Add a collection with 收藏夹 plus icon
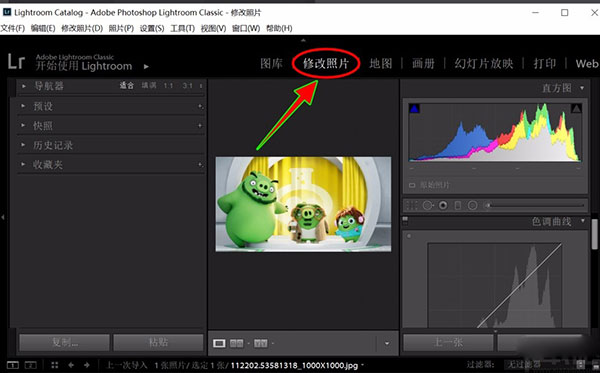Viewport: 600px width, 373px height. point(200,165)
